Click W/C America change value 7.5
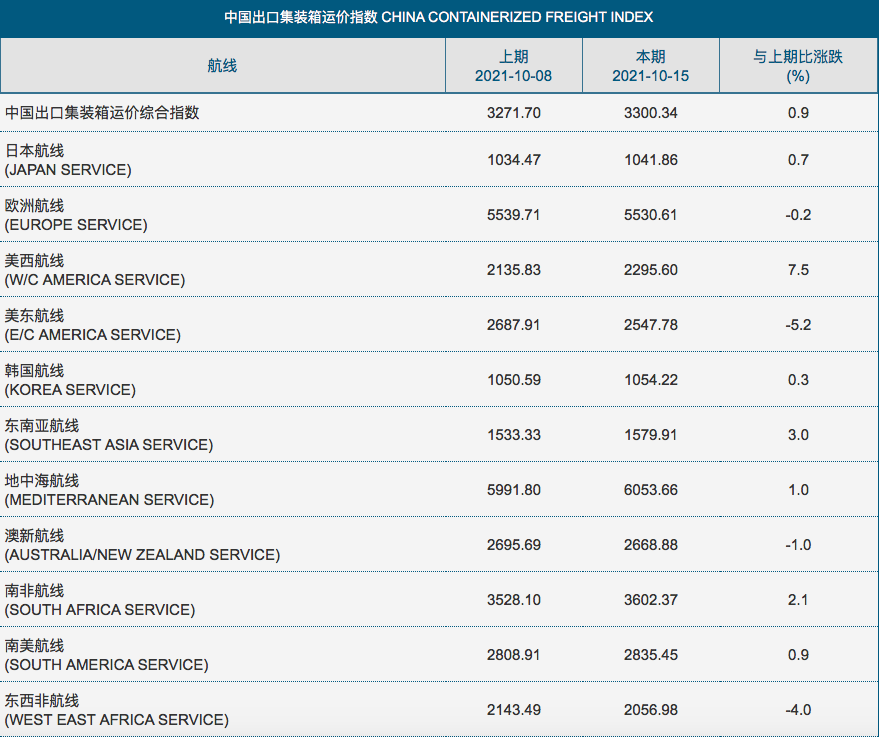Viewport: 879px width, 737px height. pyautogui.click(x=798, y=270)
